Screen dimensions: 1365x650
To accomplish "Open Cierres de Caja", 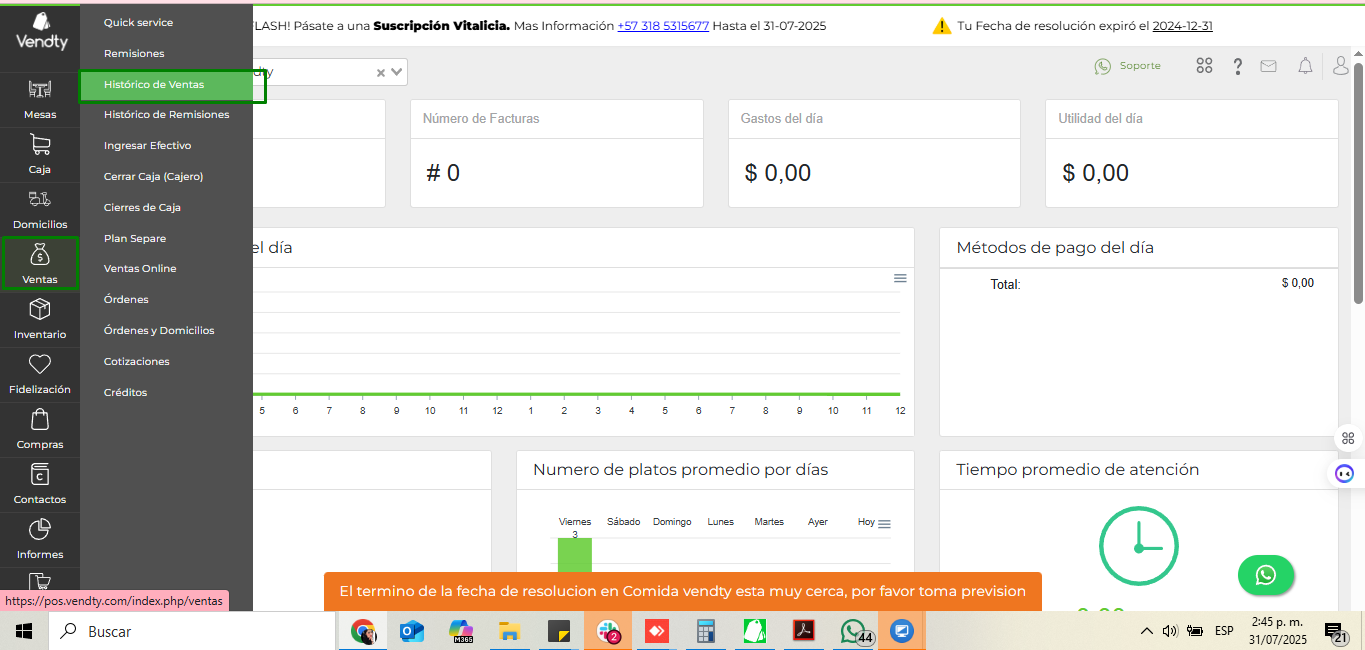I will click(142, 208).
